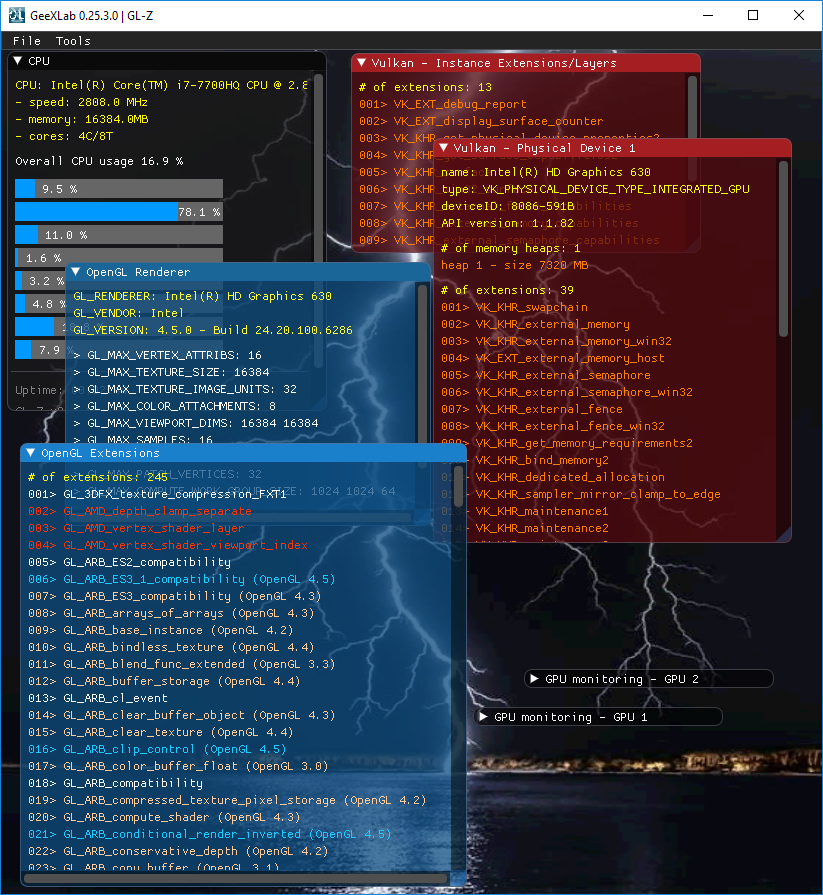
Task: Collapse the Vulkan Instance Extensions/Layers window
Action: pyautogui.click(x=361, y=63)
